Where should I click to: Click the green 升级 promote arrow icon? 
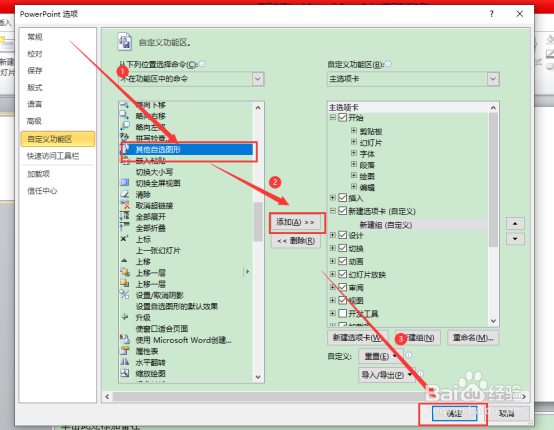[125, 317]
